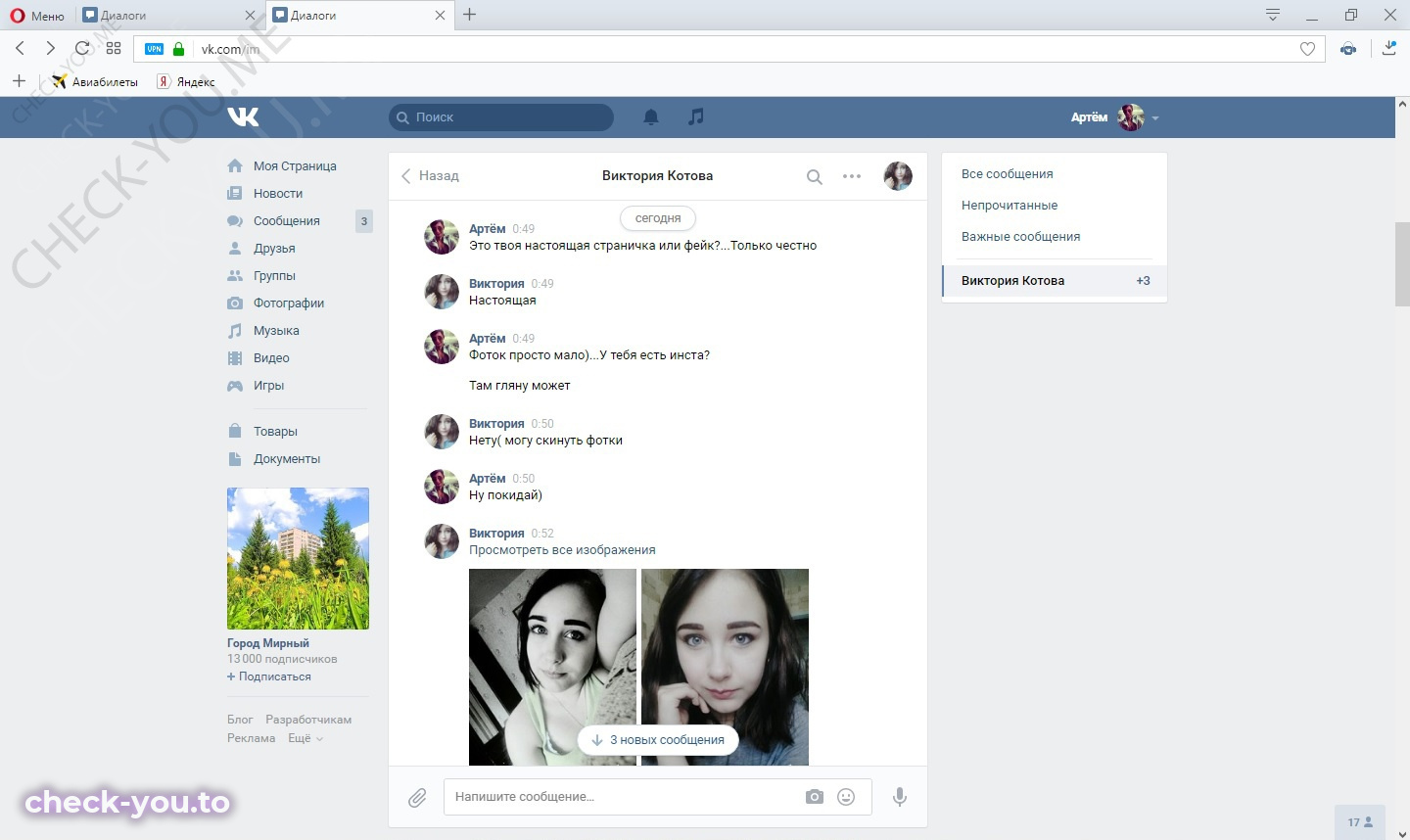Click camera icon in message box
1410x840 pixels.
click(815, 797)
